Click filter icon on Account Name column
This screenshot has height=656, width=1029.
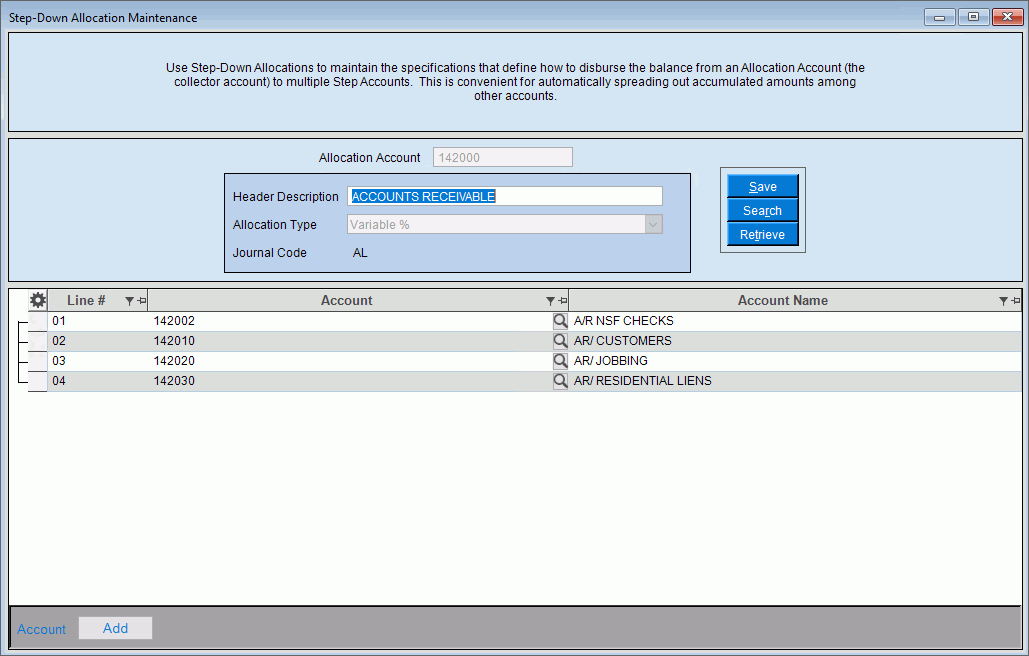[1004, 301]
